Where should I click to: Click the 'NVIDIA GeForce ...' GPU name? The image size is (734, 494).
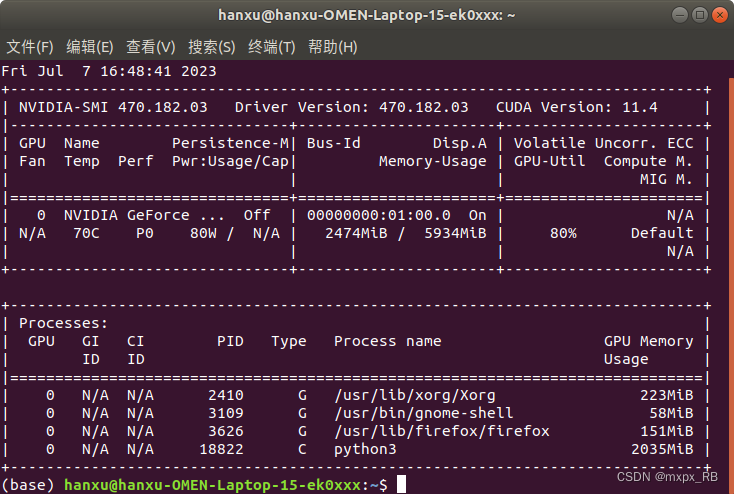pos(144,215)
